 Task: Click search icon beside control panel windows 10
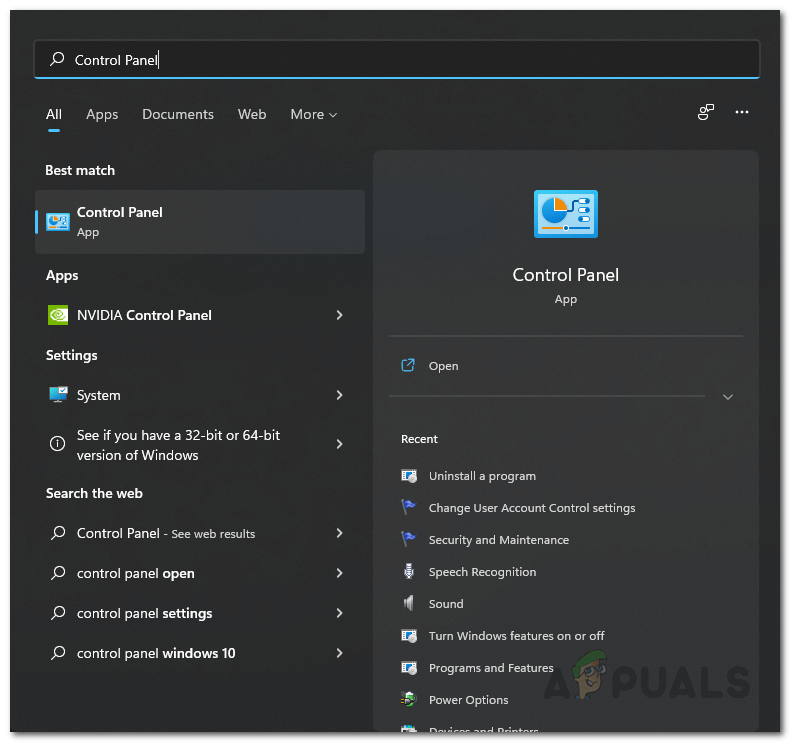58,653
